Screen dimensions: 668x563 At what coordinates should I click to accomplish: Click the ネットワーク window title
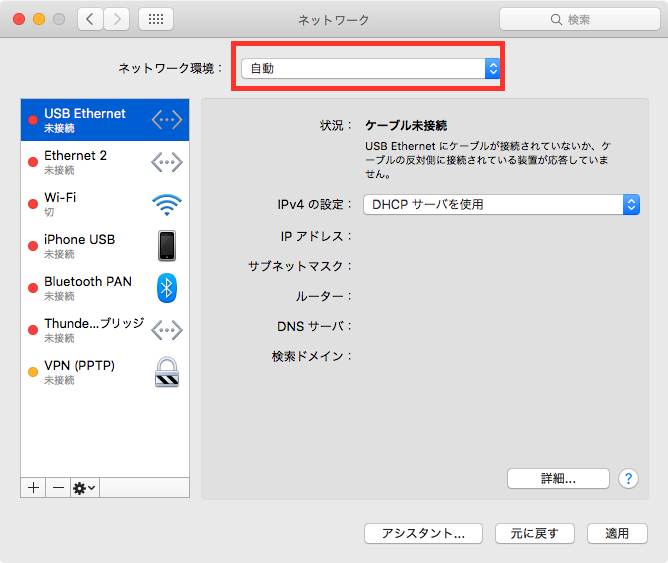pyautogui.click(x=334, y=20)
